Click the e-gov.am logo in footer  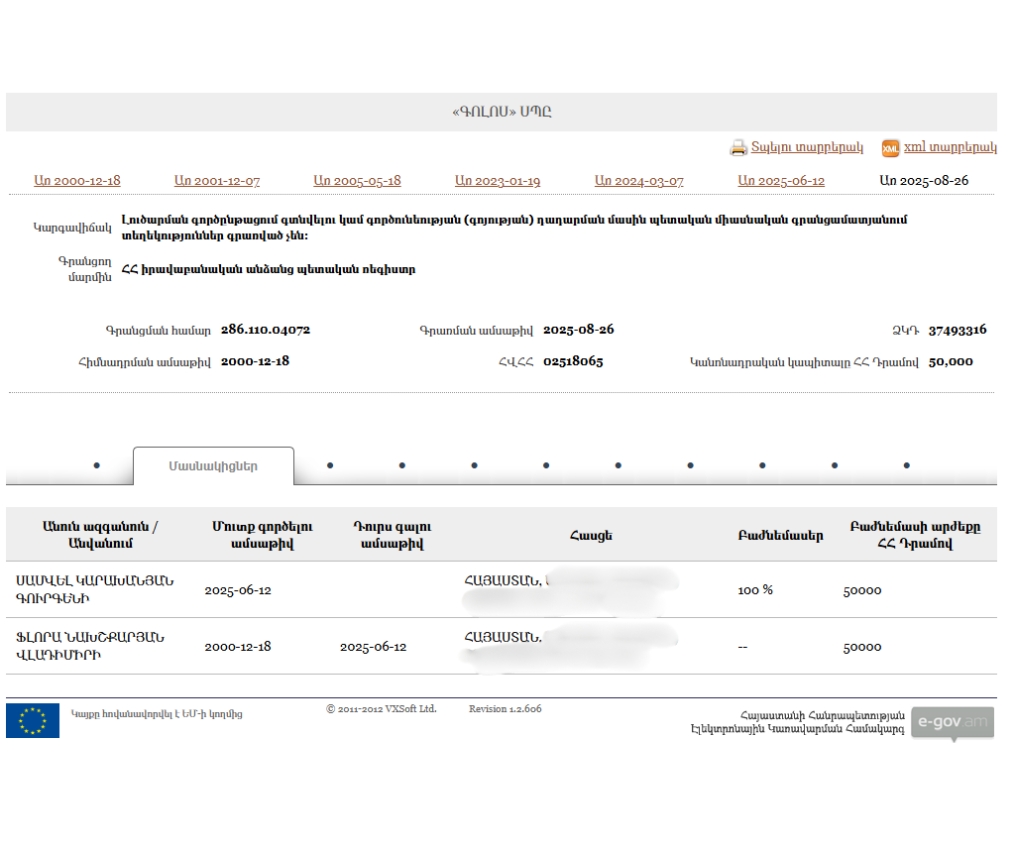tap(952, 722)
